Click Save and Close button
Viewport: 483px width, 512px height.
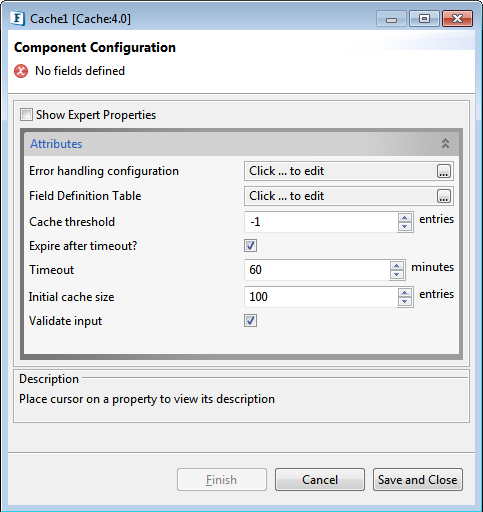(x=418, y=480)
